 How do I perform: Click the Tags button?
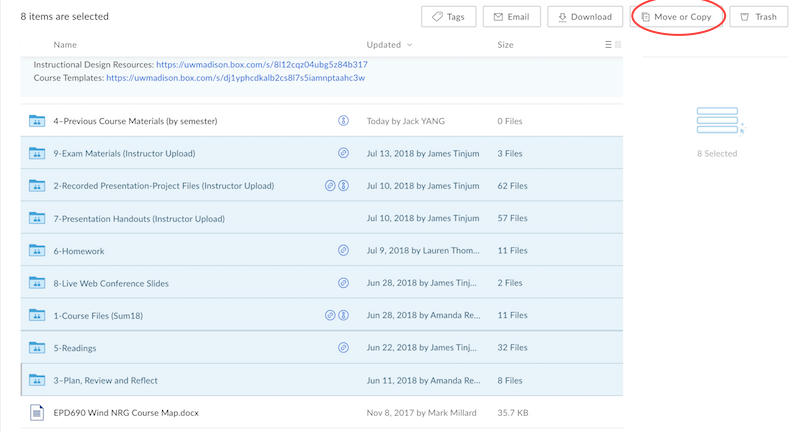(x=448, y=17)
